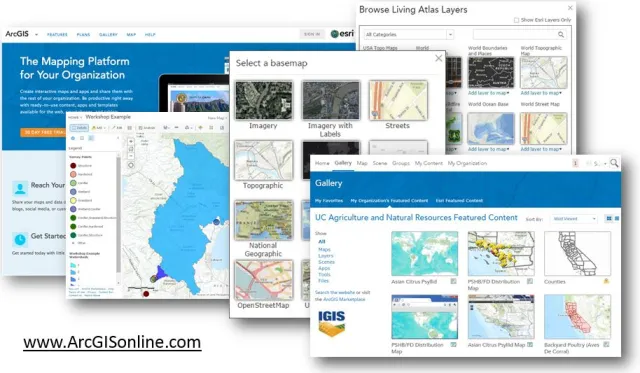640x373 pixels.
Task: Click the item-type icon beside Asian Citrus Psyllid Map
Action: 530,345
